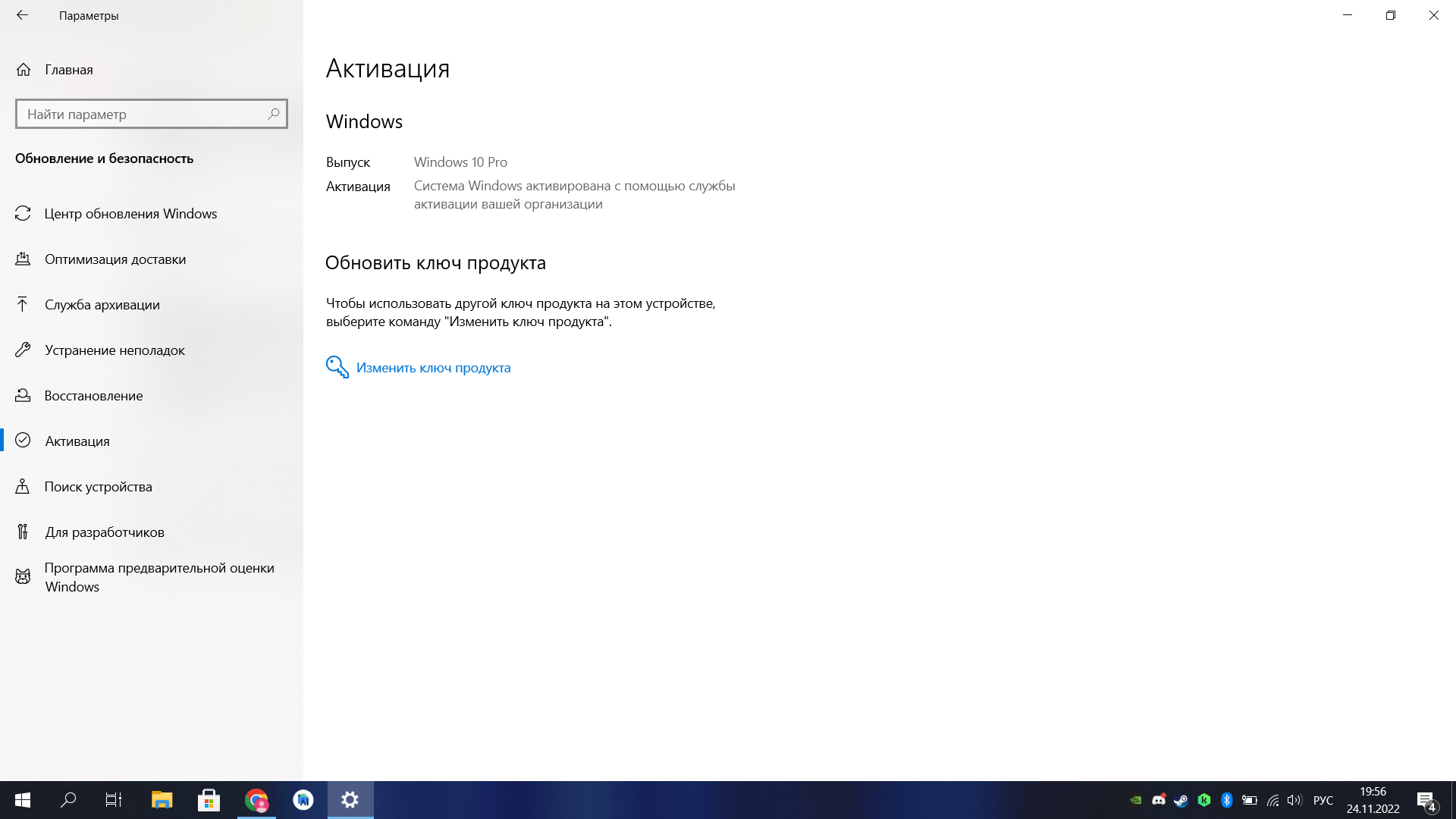Image resolution: width=1456 pixels, height=819 pixels.
Task: Restore down the Параметры window
Action: click(x=1391, y=15)
